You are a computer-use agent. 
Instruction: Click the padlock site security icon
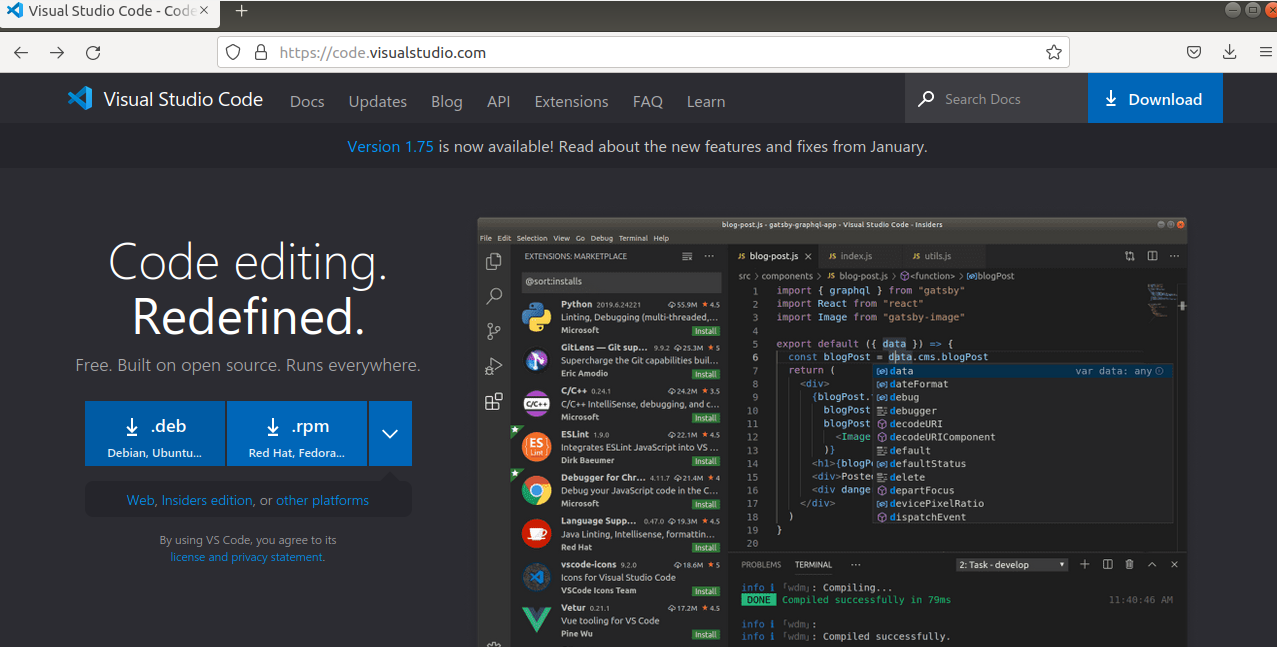260,52
